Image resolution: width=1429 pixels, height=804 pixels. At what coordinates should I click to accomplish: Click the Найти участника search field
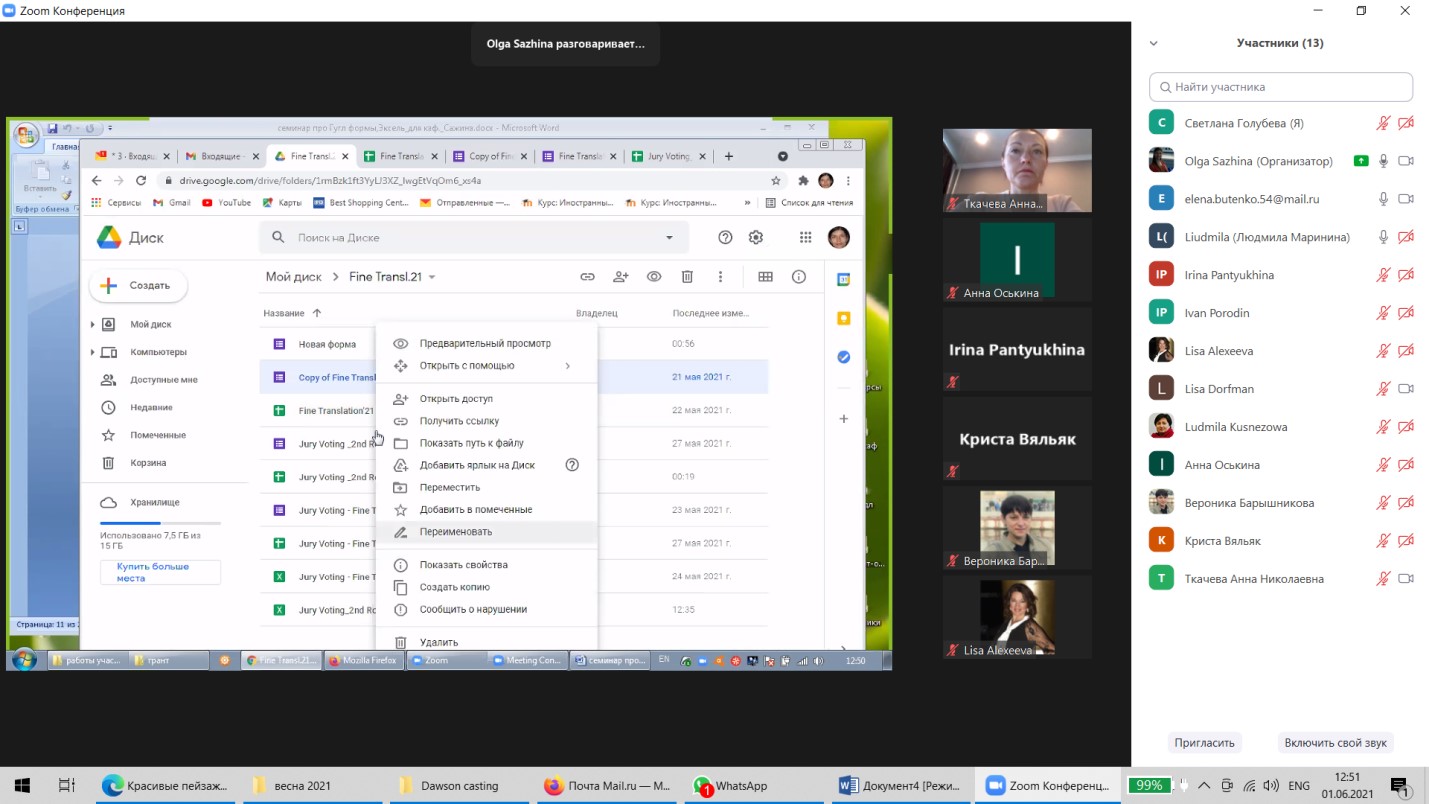[1280, 87]
